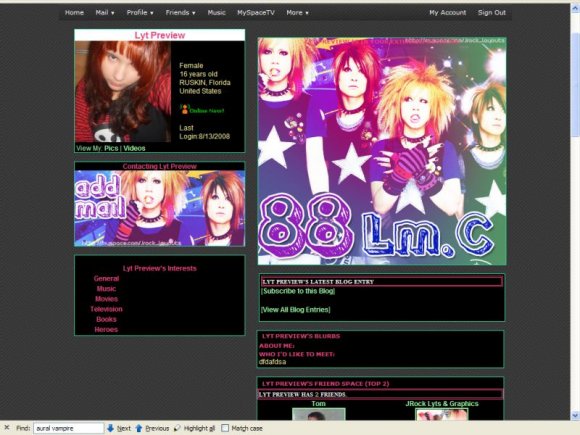
Task: Open JRock Lyts & Graphics friend link
Action: coord(442,404)
